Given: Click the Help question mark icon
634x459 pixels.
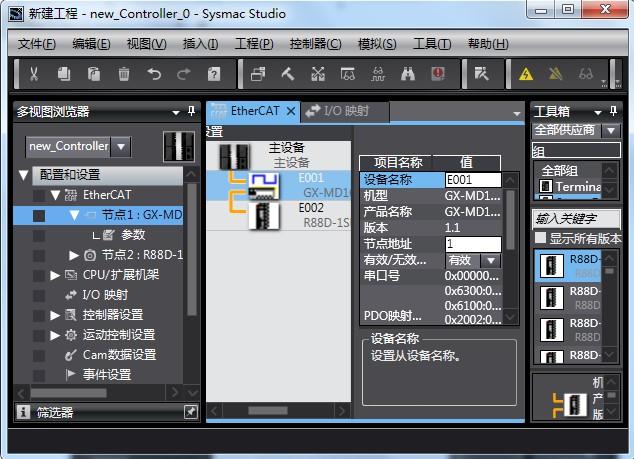Looking at the screenshot, I should point(214,74).
